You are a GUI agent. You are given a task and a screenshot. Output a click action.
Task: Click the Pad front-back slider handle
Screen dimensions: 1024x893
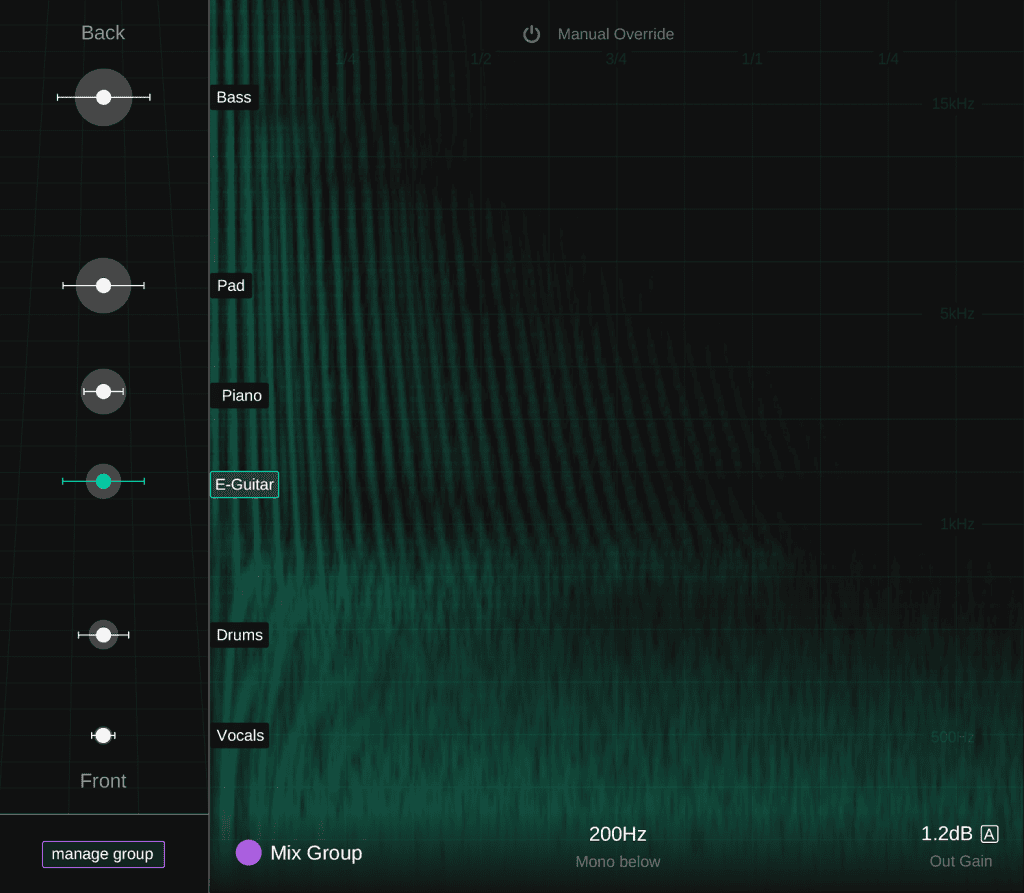point(103,286)
